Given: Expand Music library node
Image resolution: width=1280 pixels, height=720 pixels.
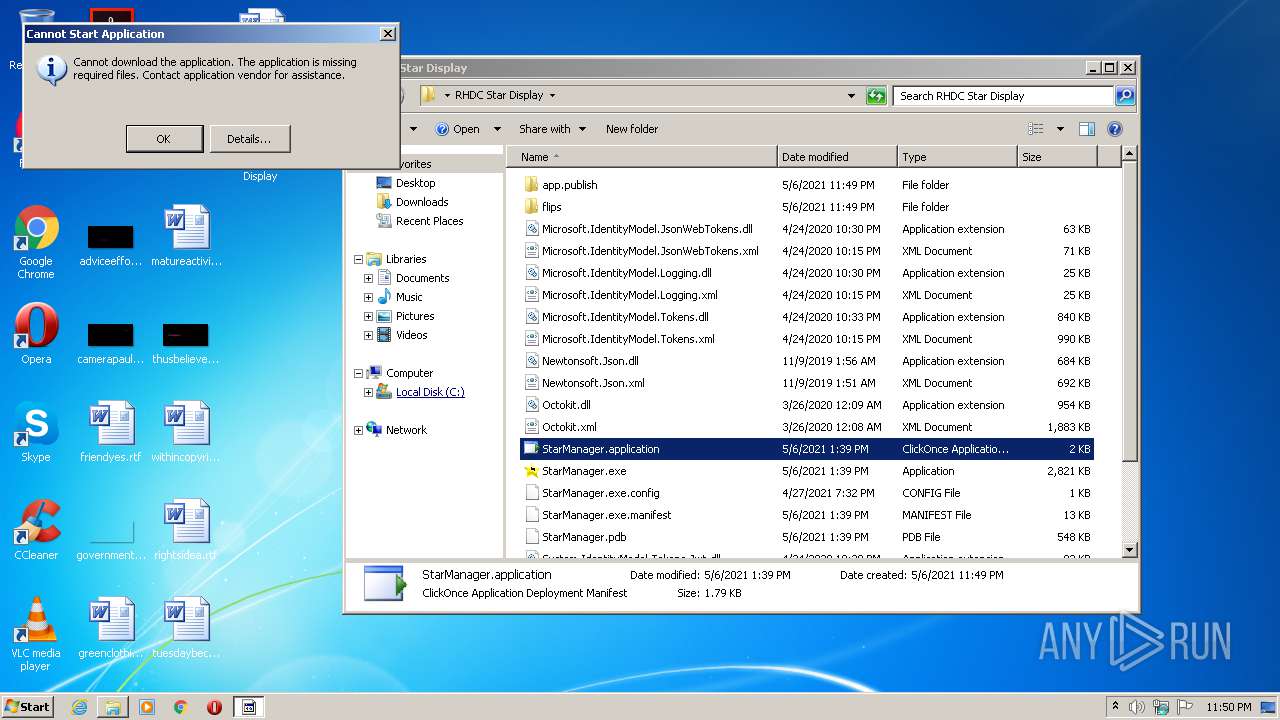Looking at the screenshot, I should (x=368, y=297).
